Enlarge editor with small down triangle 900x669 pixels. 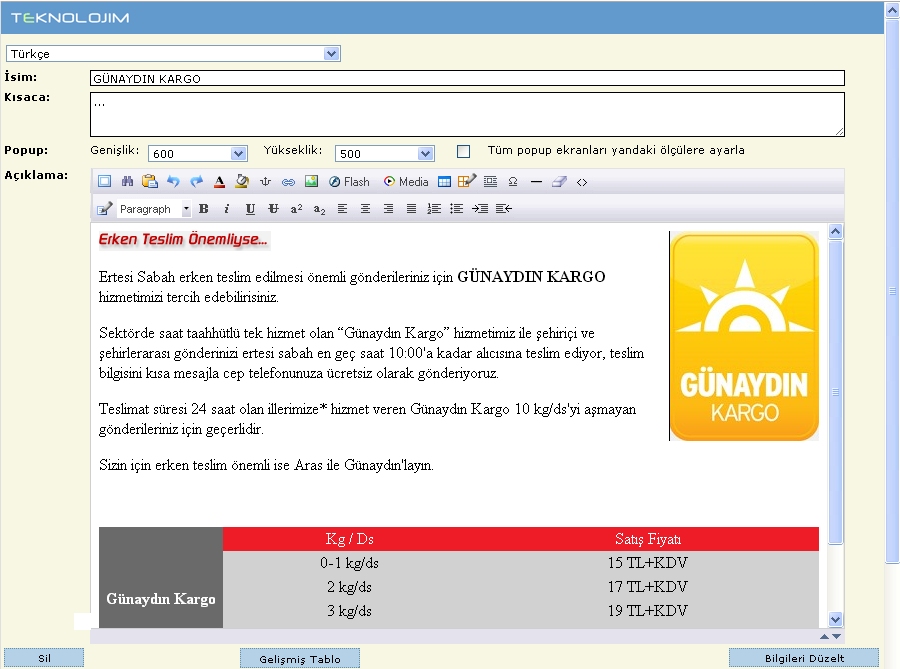pyautogui.click(x=836, y=636)
